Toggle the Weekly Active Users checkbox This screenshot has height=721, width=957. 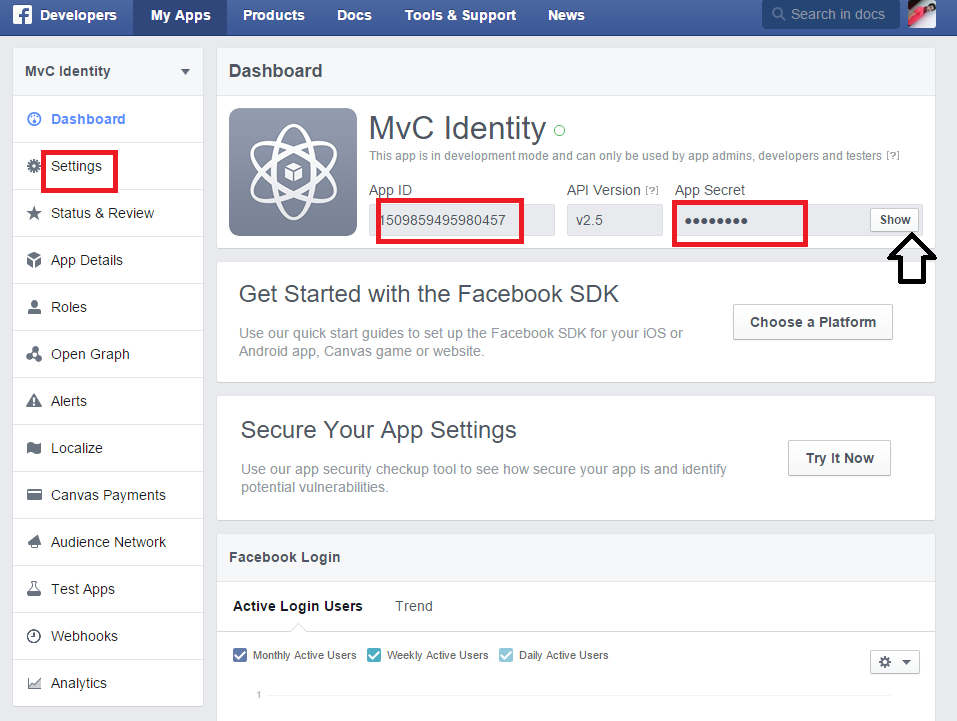(x=374, y=655)
